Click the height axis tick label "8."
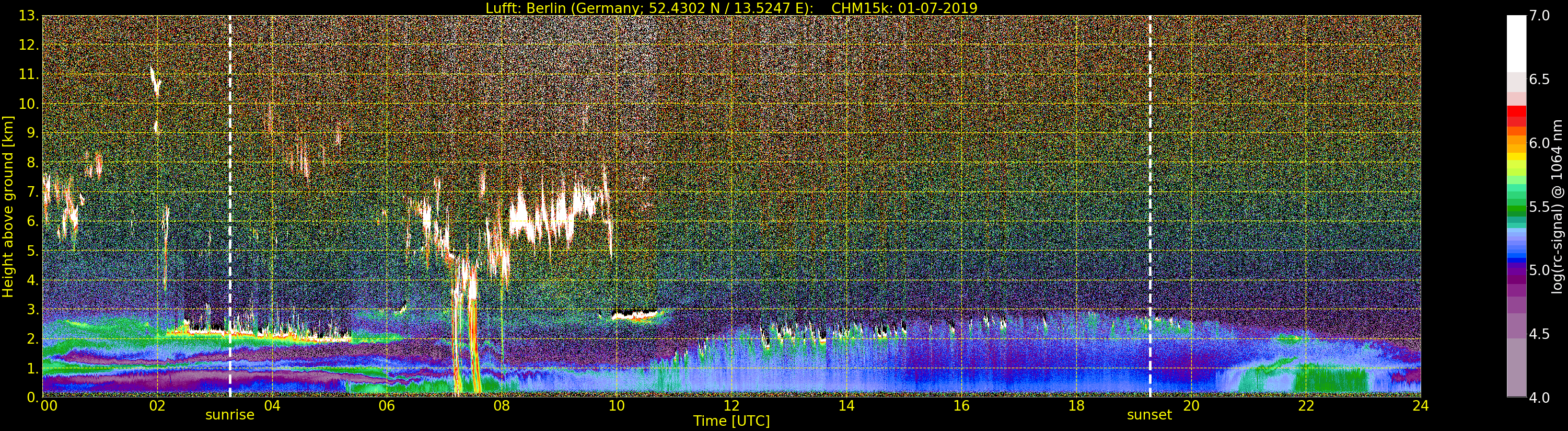Image resolution: width=1568 pixels, height=431 pixels. (32, 163)
